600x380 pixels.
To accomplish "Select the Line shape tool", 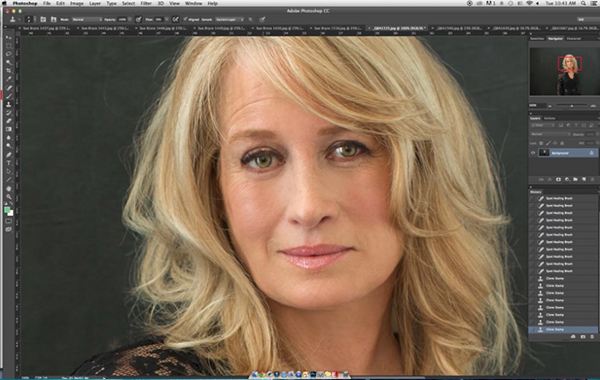I will coord(8,180).
